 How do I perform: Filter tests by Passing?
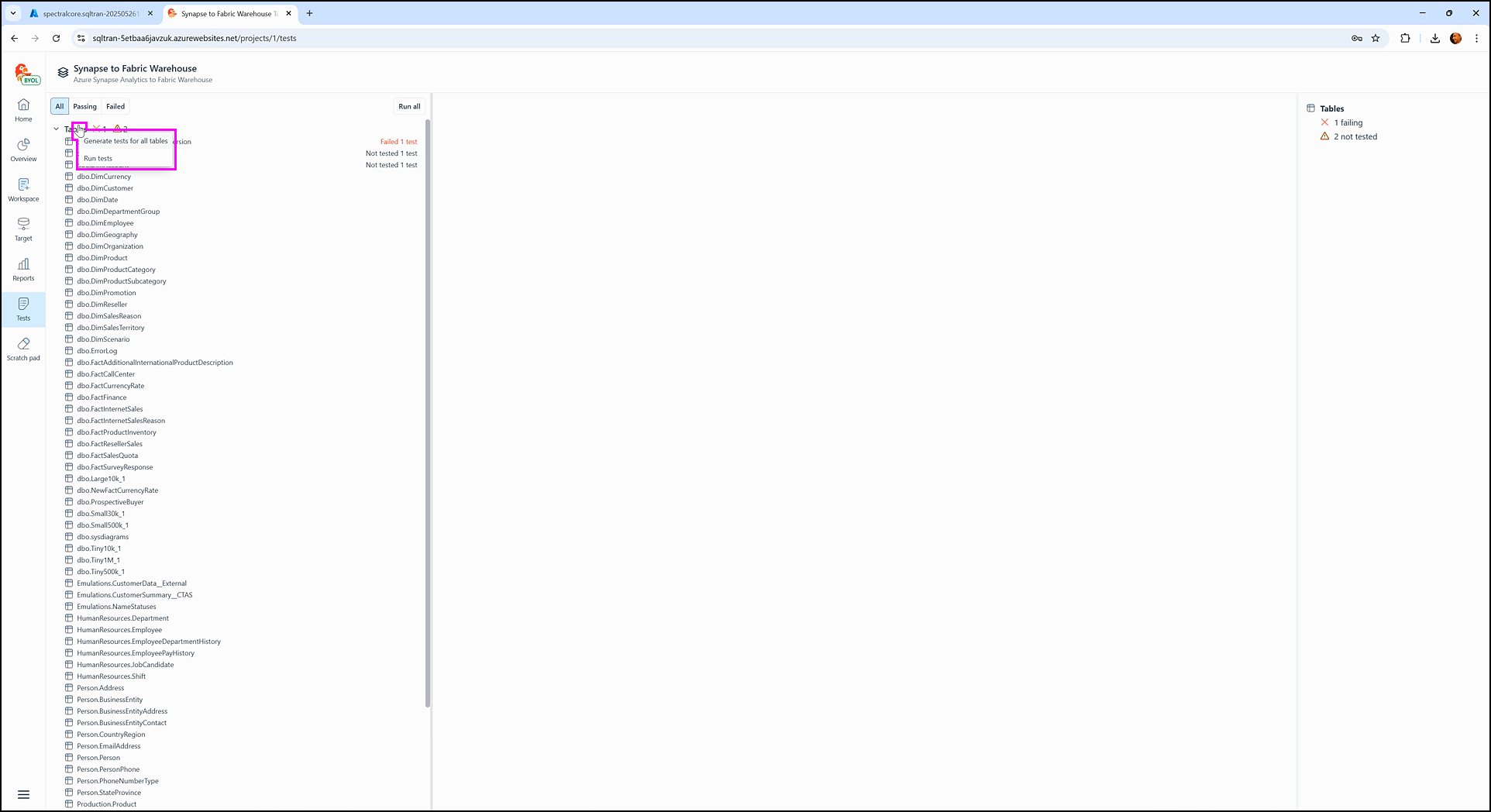[84, 106]
